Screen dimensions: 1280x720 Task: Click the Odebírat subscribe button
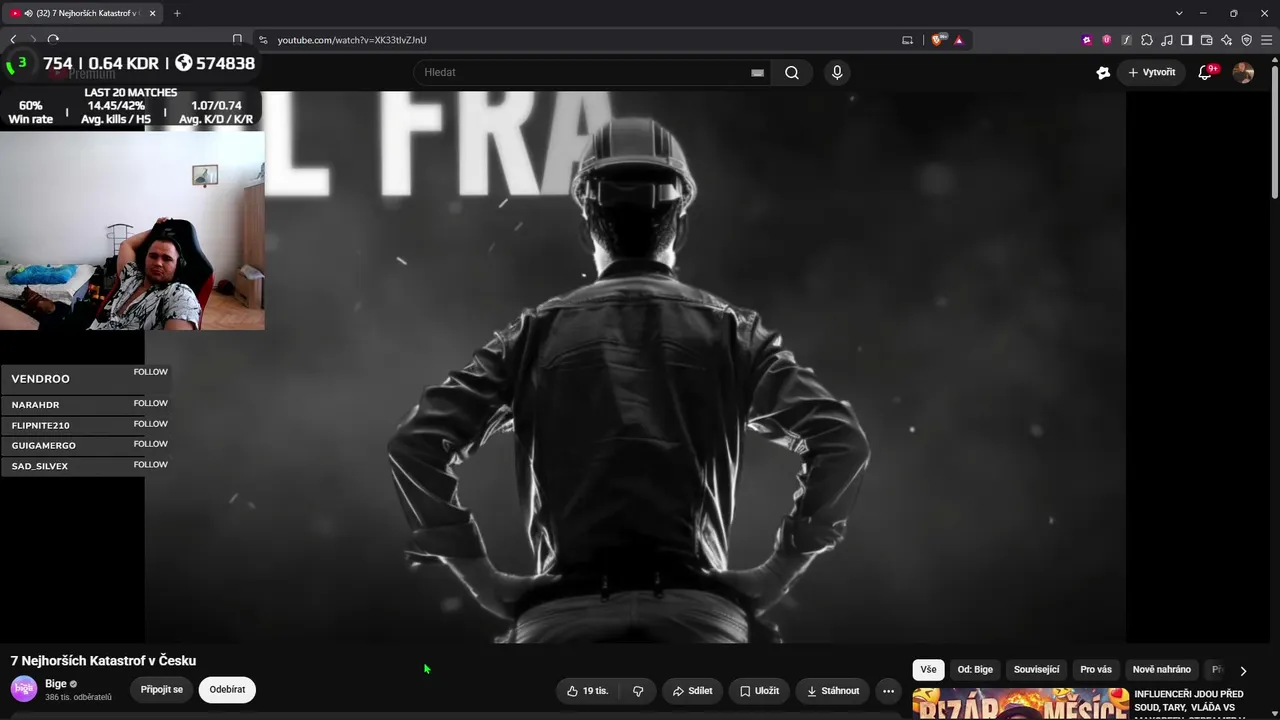[227, 690]
